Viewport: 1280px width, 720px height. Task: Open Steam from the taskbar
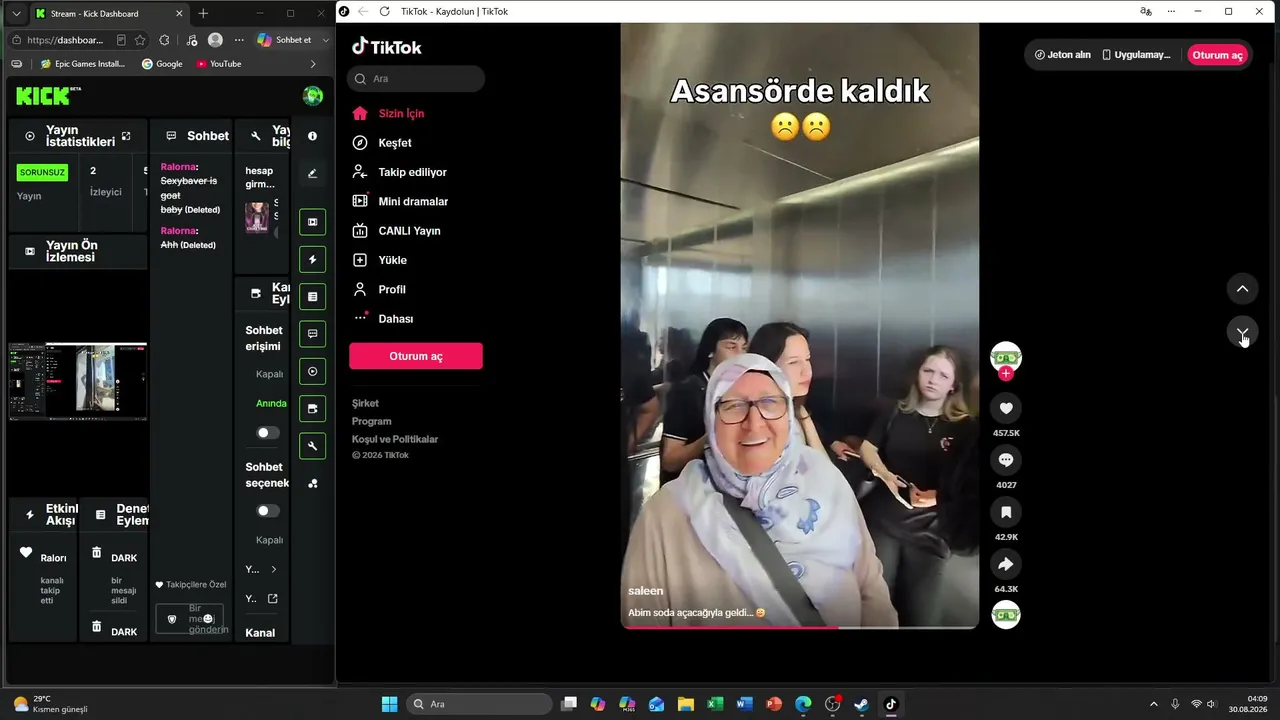click(861, 704)
